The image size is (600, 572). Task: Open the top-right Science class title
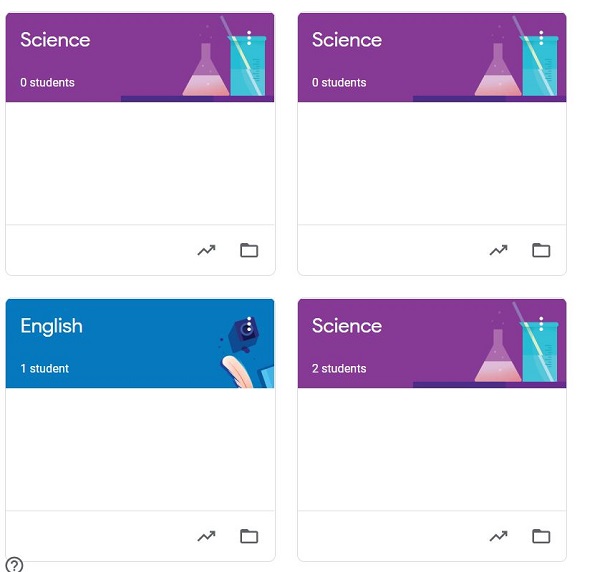click(x=346, y=40)
